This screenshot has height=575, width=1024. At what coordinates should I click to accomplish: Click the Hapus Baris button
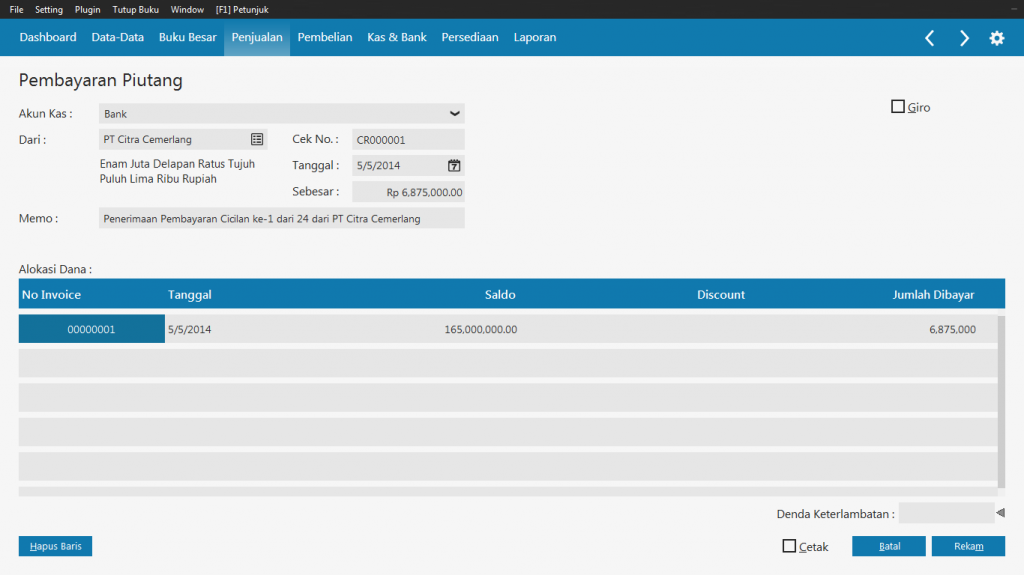point(55,546)
